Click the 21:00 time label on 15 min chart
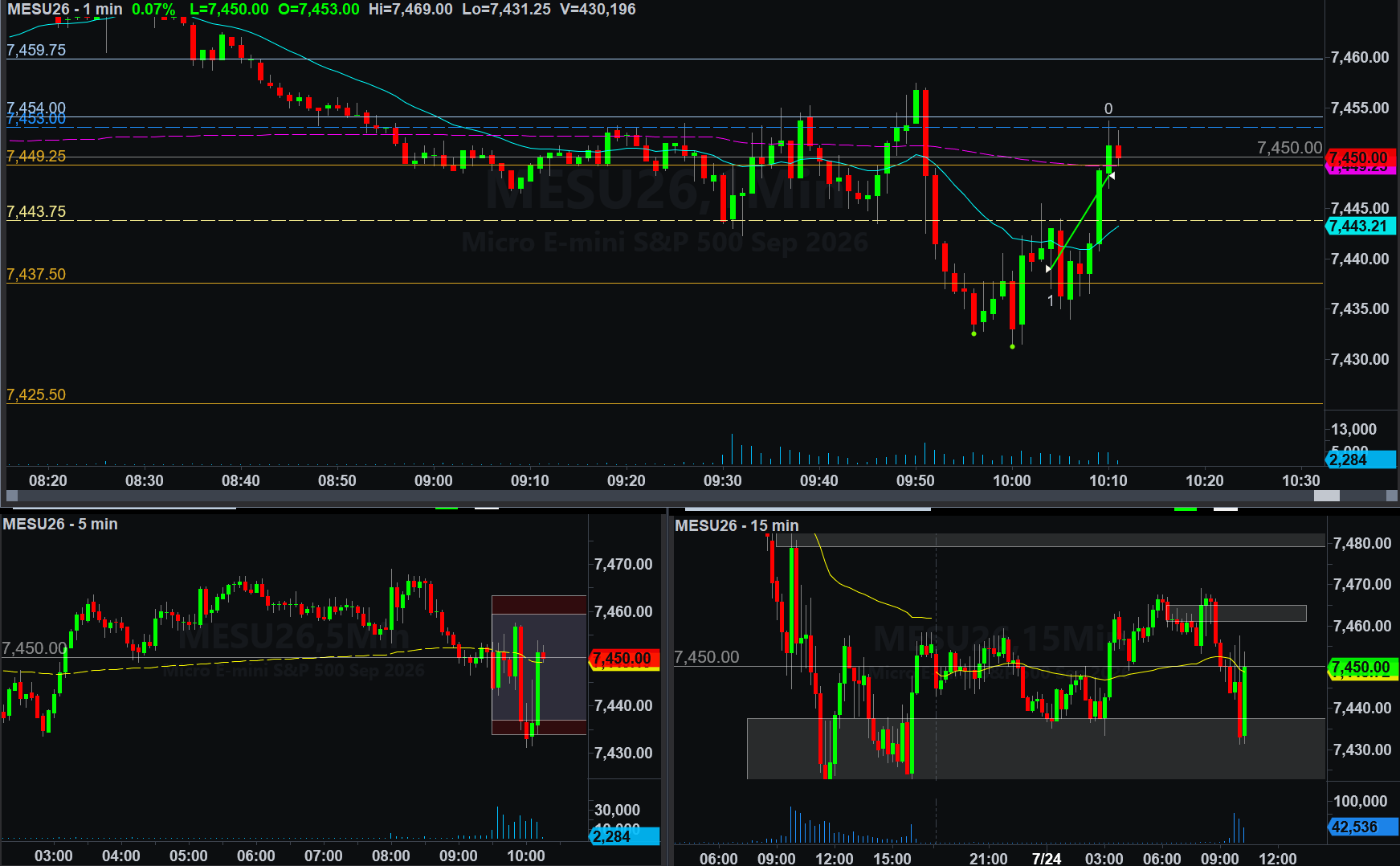The image size is (1400, 866). click(x=988, y=859)
